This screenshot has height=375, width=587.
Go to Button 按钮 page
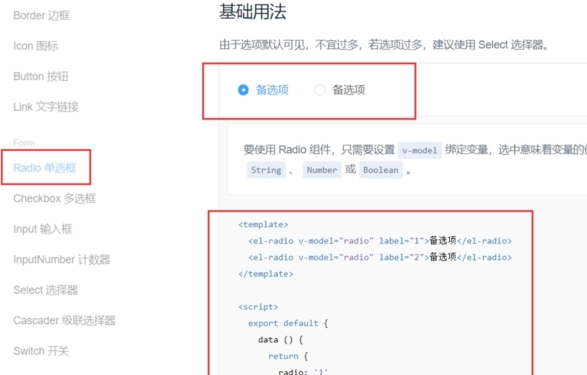point(41,76)
